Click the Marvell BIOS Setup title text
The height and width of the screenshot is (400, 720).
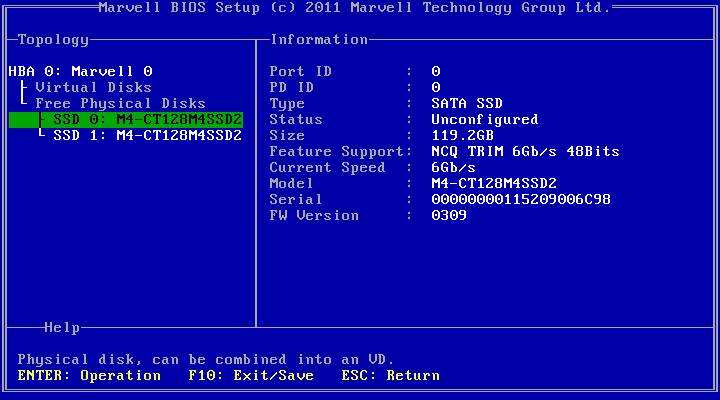coord(355,8)
